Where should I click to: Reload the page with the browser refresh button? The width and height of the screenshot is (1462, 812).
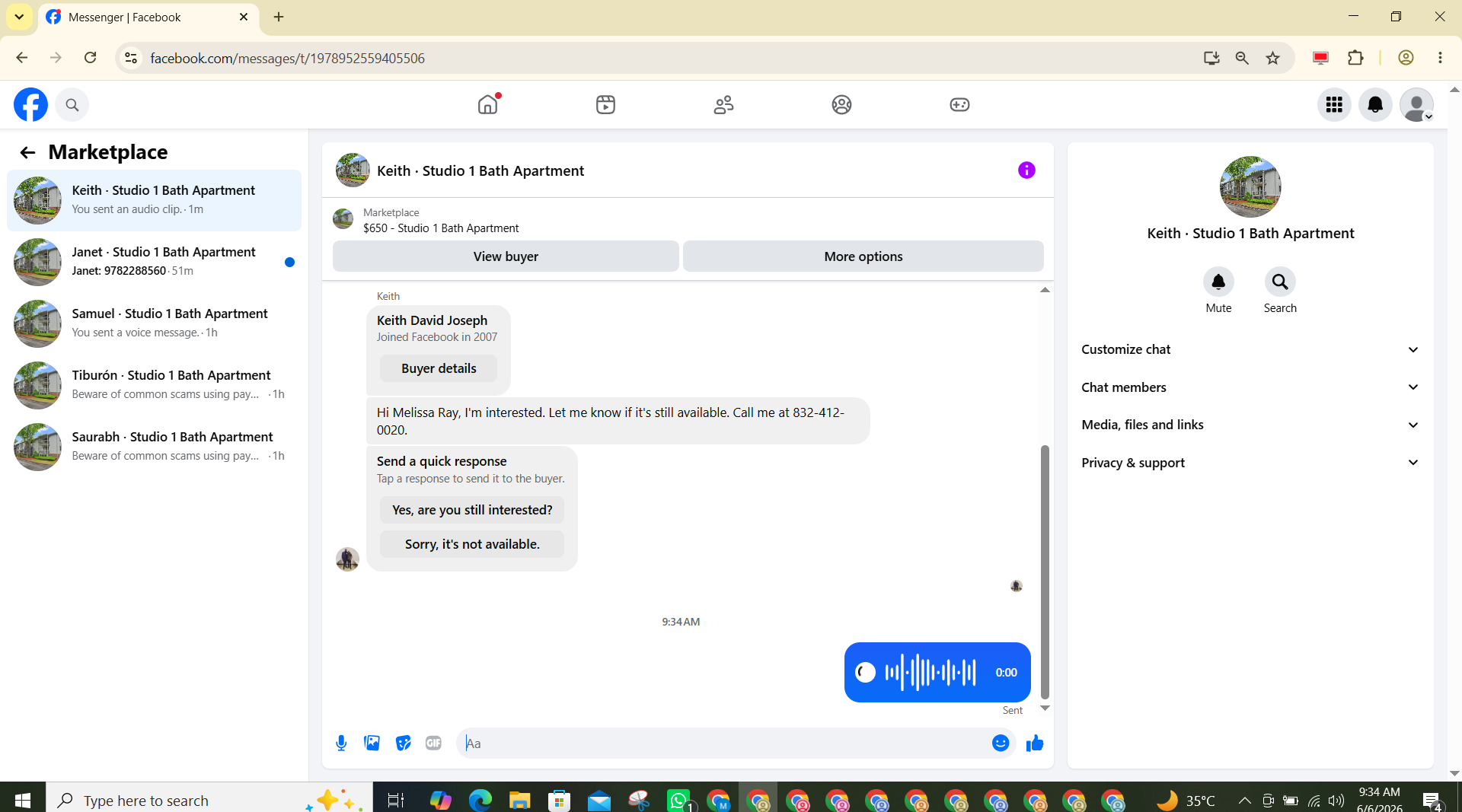tap(90, 58)
